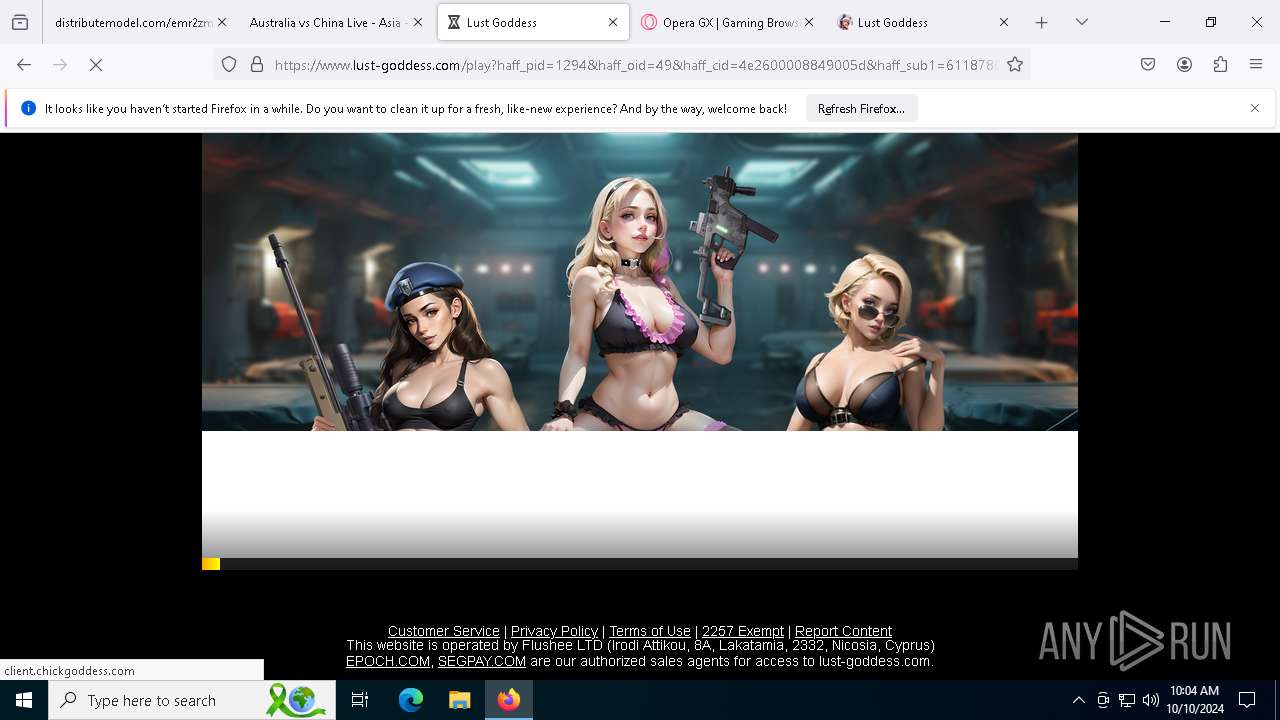Bookmark this page with star
The width and height of the screenshot is (1280, 720).
(1015, 64)
